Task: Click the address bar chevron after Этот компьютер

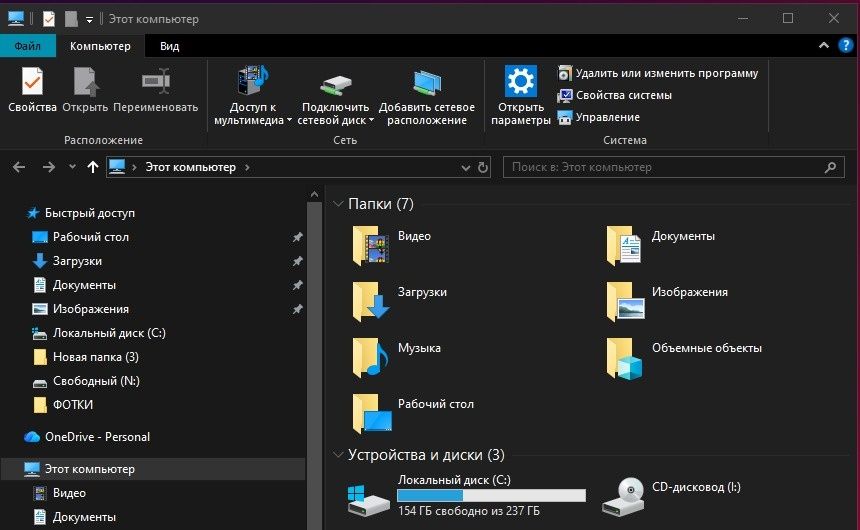Action: tap(247, 167)
